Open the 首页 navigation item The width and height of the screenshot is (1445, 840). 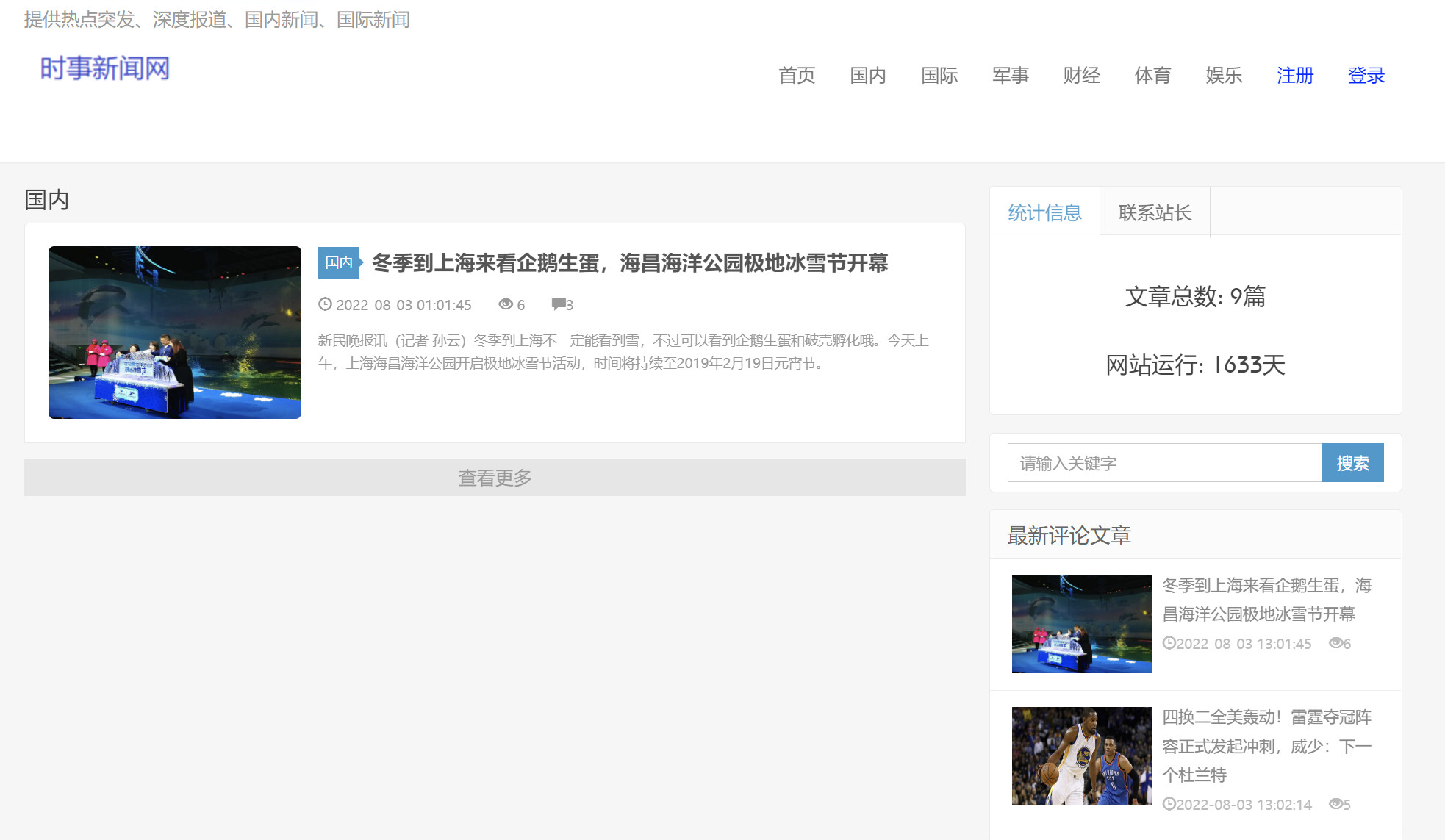[x=797, y=75]
